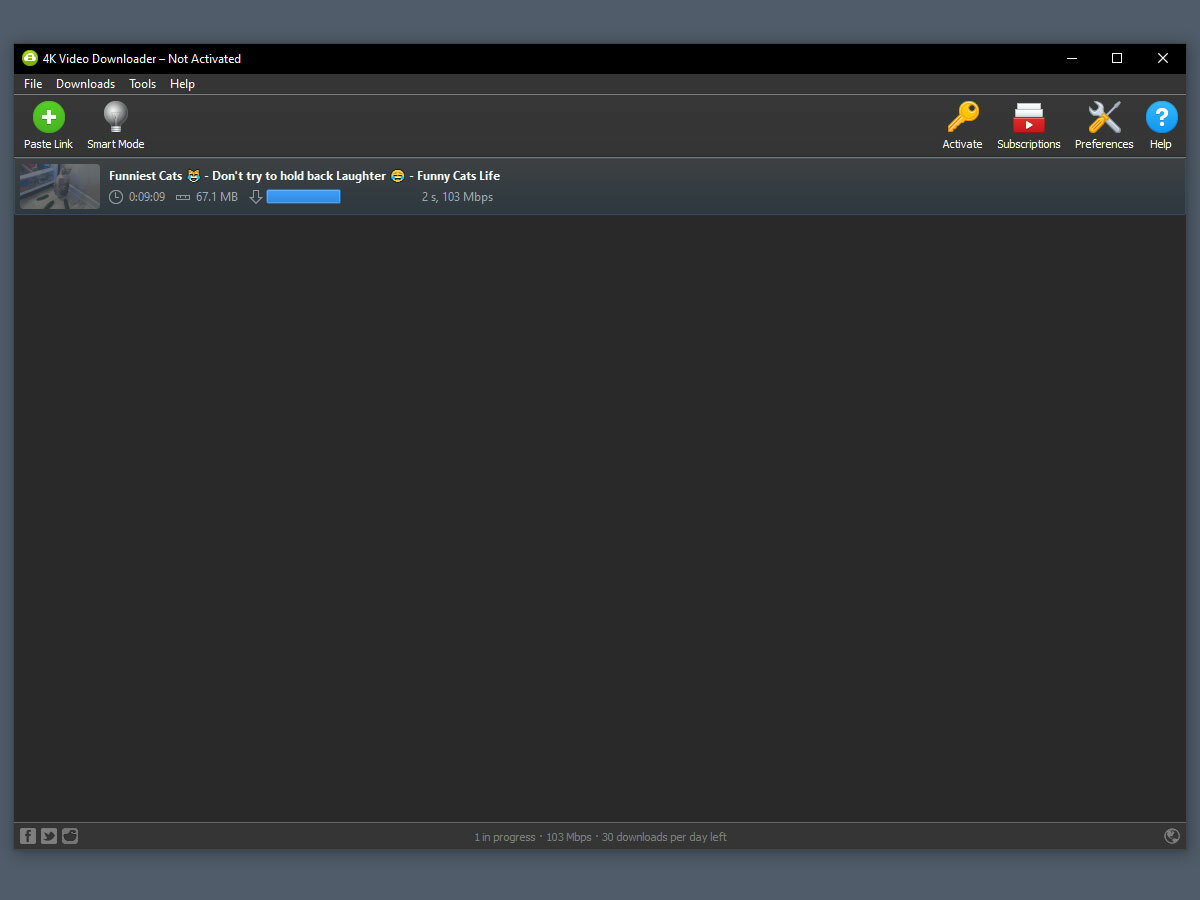
Task: Click the Facebook icon in status bar
Action: click(x=28, y=836)
